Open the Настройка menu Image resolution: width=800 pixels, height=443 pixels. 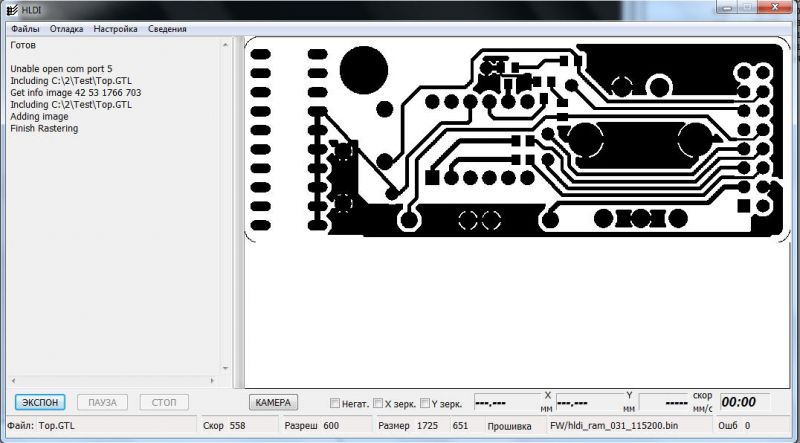[x=115, y=29]
